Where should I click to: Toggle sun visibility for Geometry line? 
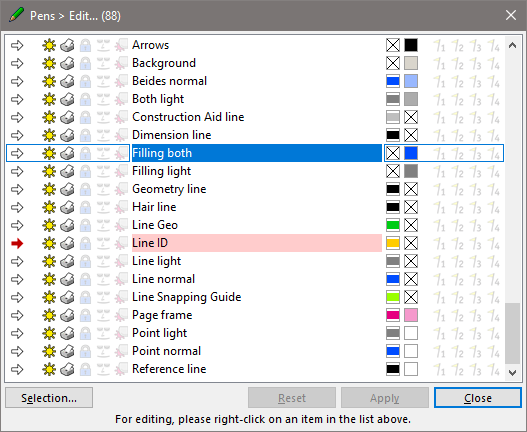tap(49, 189)
